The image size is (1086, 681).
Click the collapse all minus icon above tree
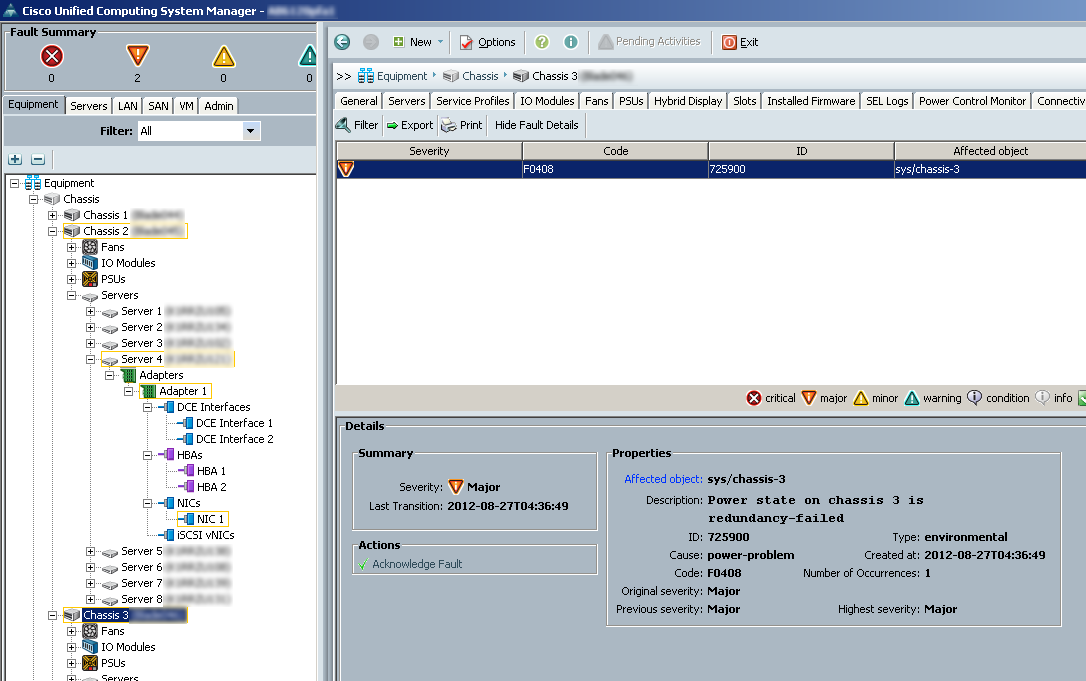[x=38, y=160]
